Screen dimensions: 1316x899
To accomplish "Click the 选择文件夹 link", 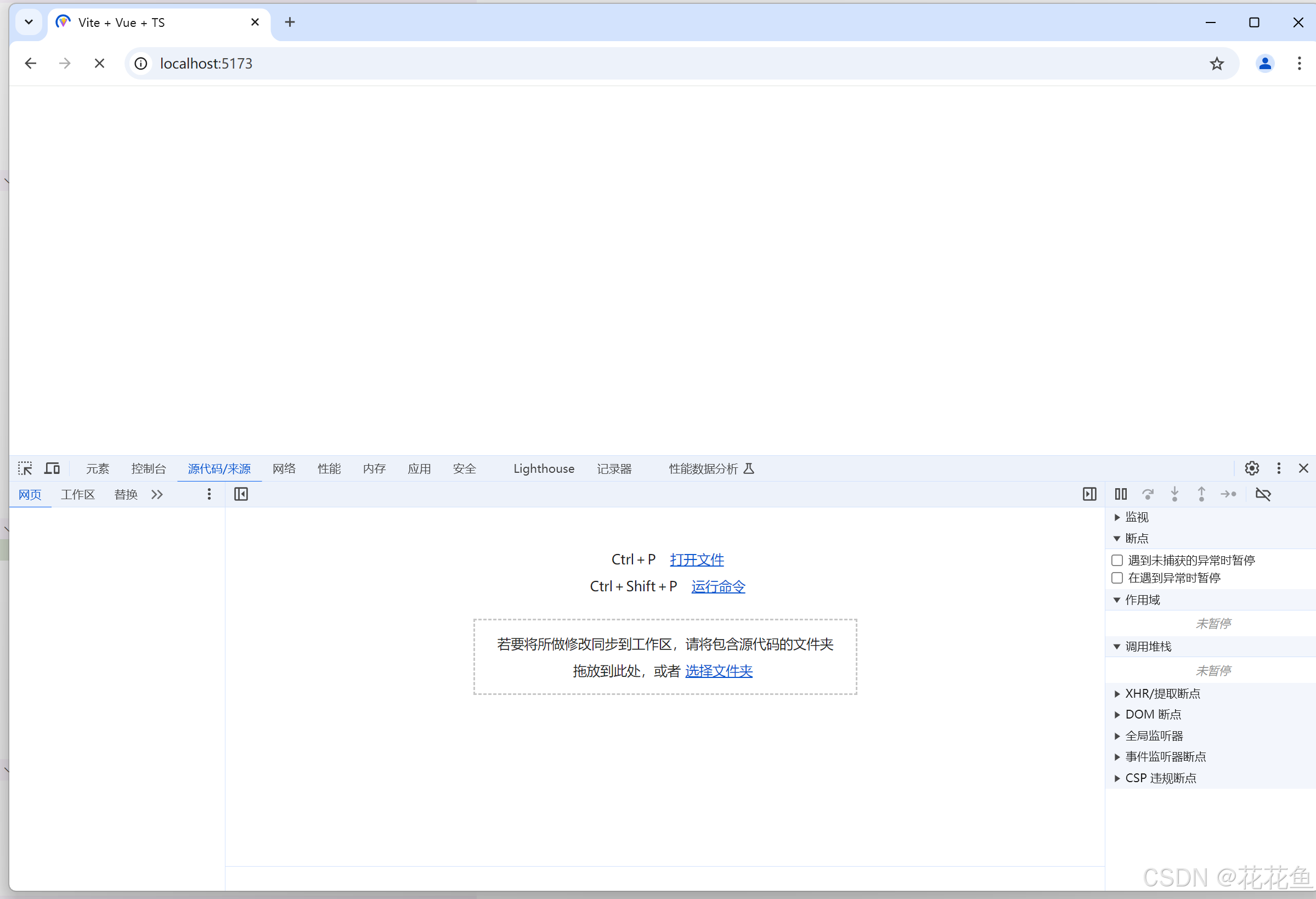I will [719, 671].
